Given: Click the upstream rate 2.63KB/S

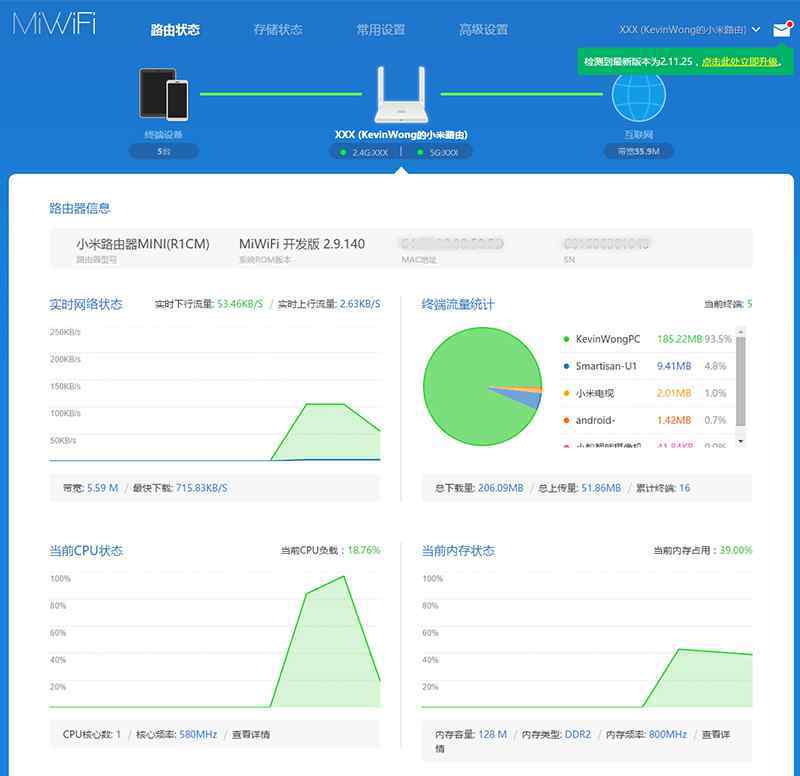Looking at the screenshot, I should click(x=360, y=304).
